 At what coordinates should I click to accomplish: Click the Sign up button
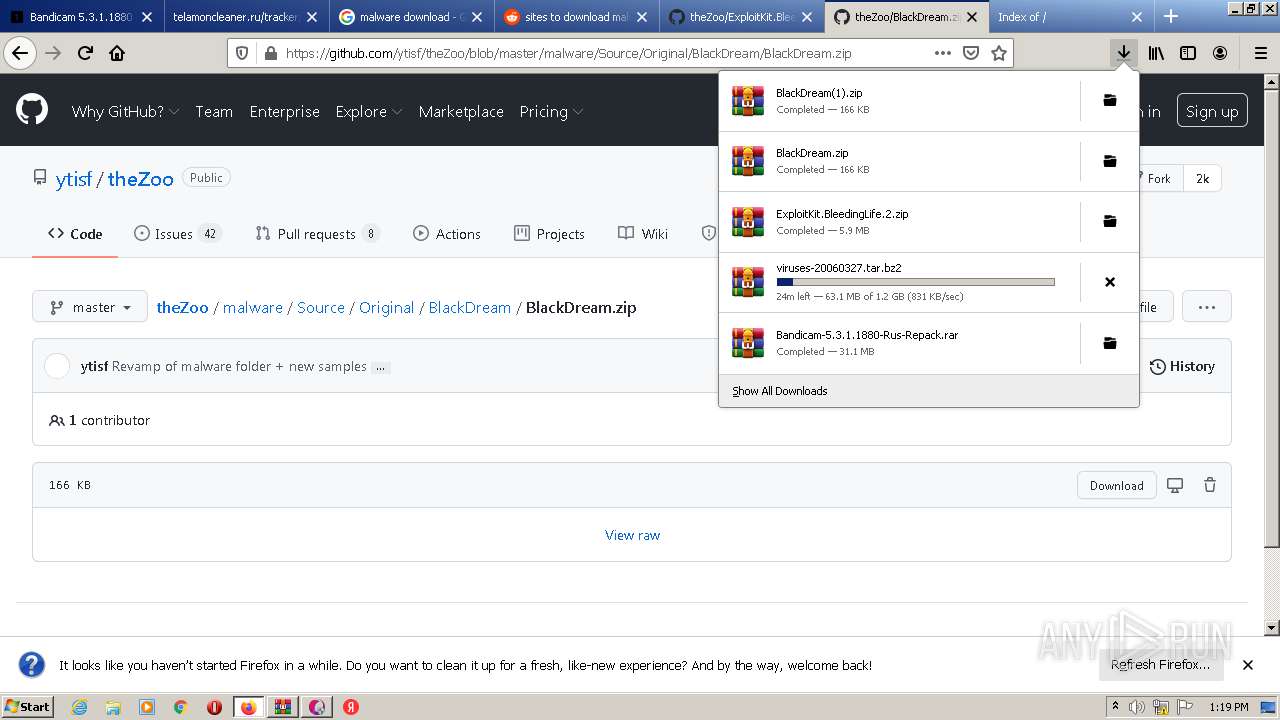1212,111
